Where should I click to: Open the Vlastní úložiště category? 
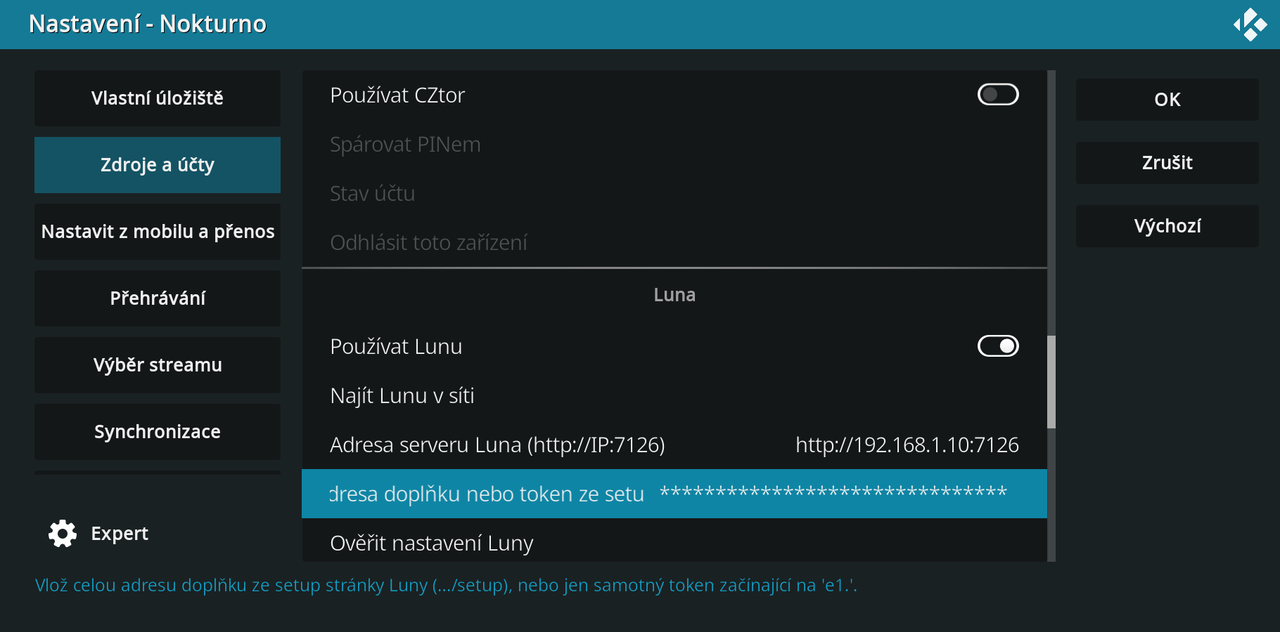(157, 98)
